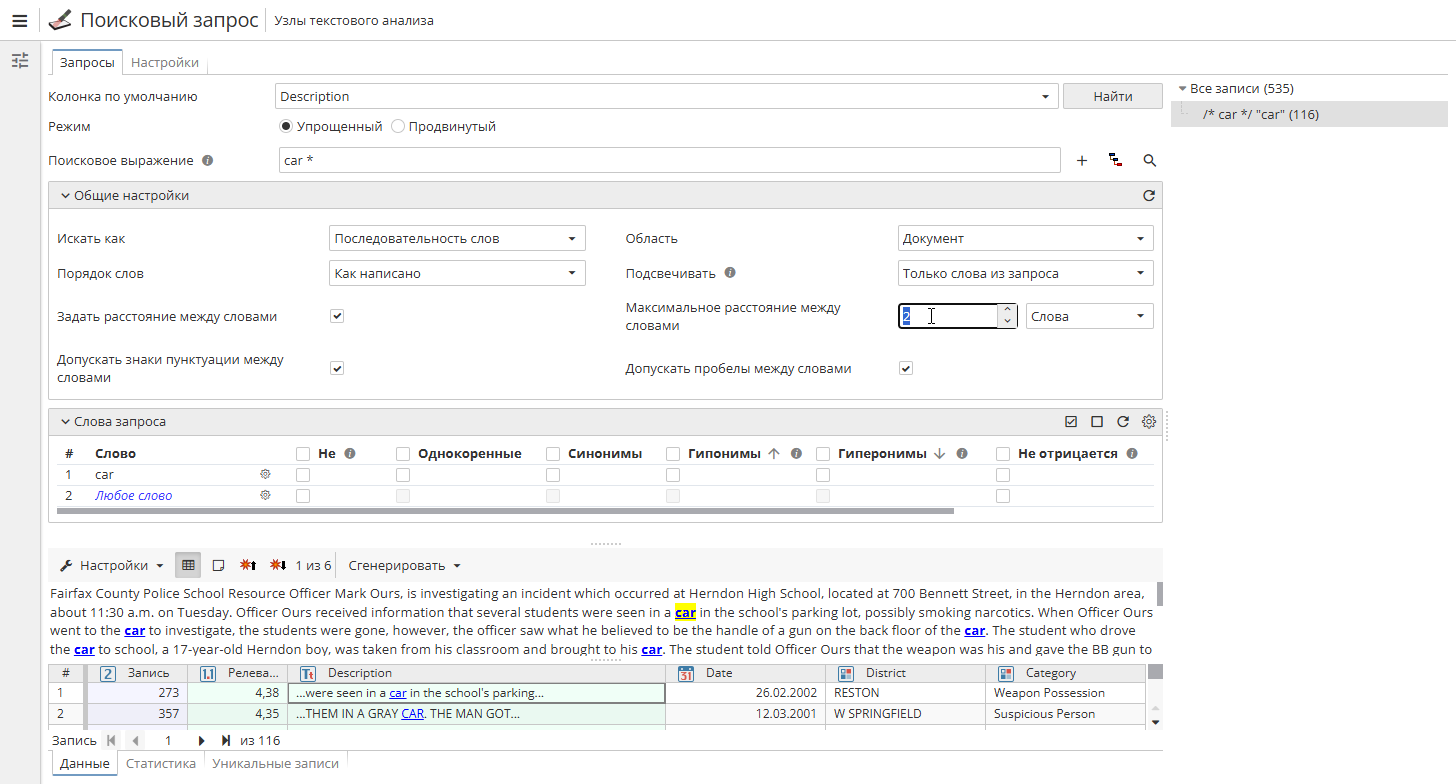Viewport: 1456px width, 784px height.
Task: Open Подсвечивать dropdown
Action: click(x=1025, y=273)
